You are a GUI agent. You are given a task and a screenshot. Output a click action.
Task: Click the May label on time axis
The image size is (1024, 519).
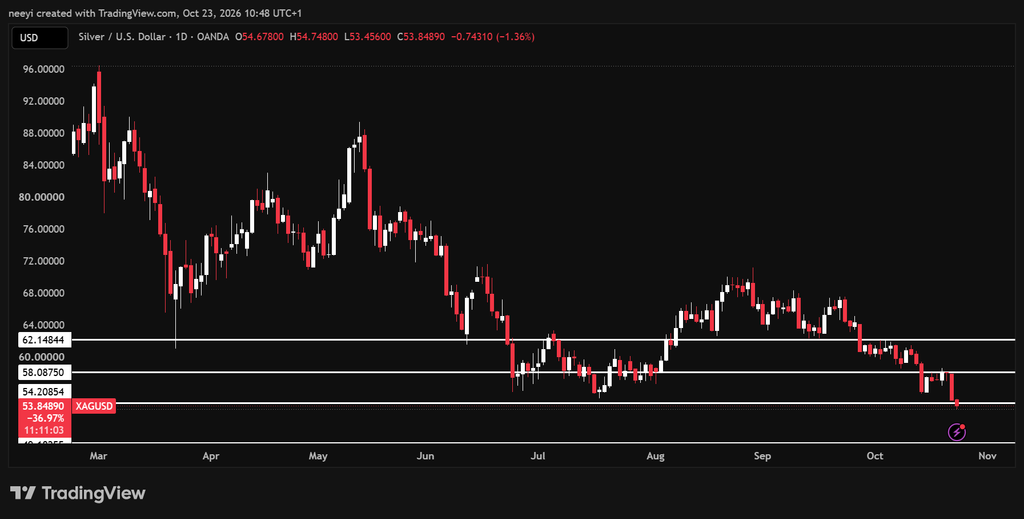click(318, 456)
